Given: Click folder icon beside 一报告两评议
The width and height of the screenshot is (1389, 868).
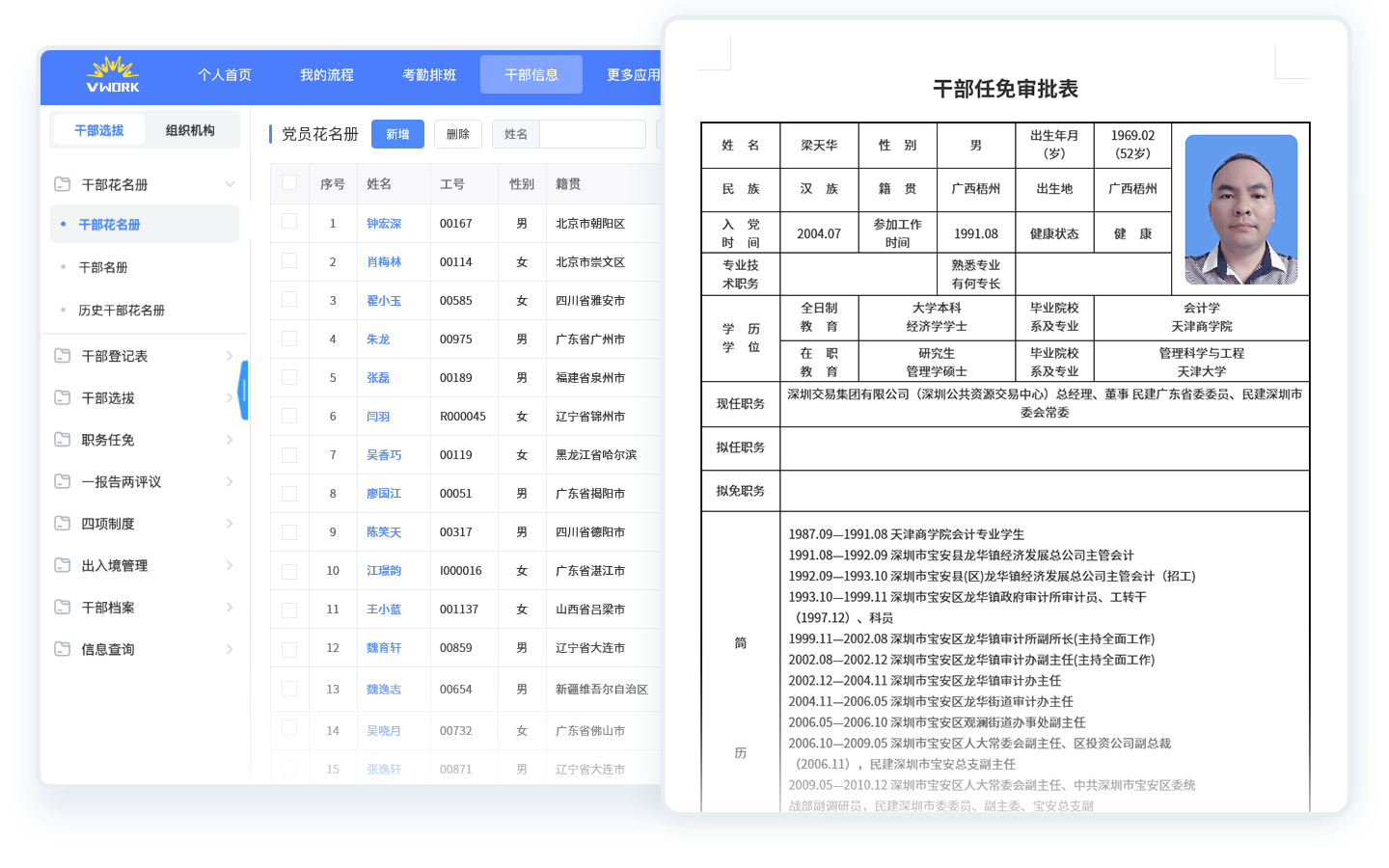Looking at the screenshot, I should tap(63, 481).
